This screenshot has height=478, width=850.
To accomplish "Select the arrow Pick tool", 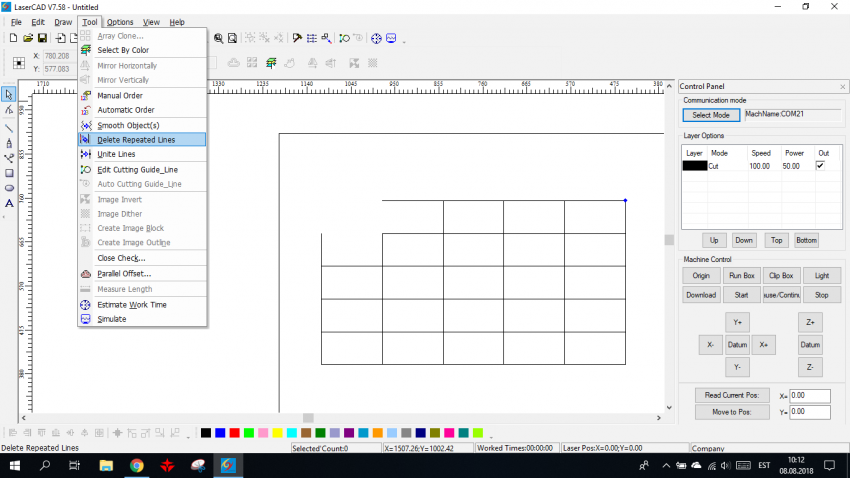I will click(9, 94).
